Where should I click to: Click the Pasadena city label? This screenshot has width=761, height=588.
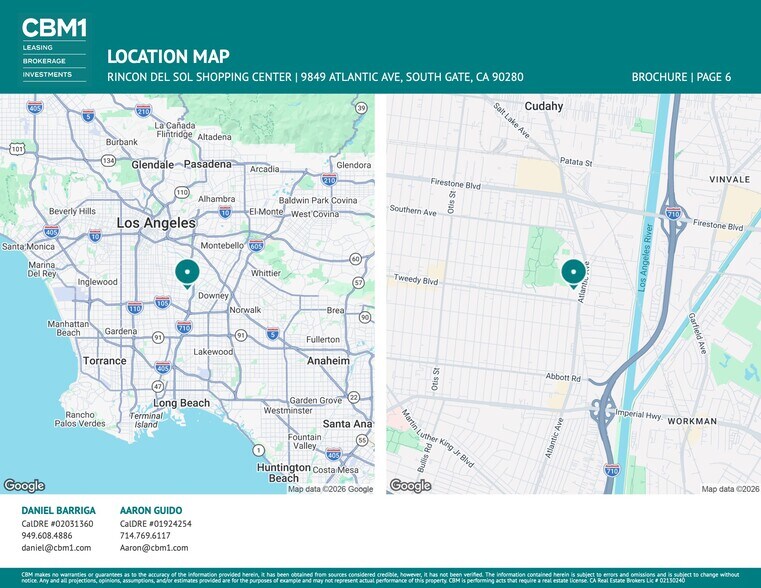pyautogui.click(x=207, y=164)
